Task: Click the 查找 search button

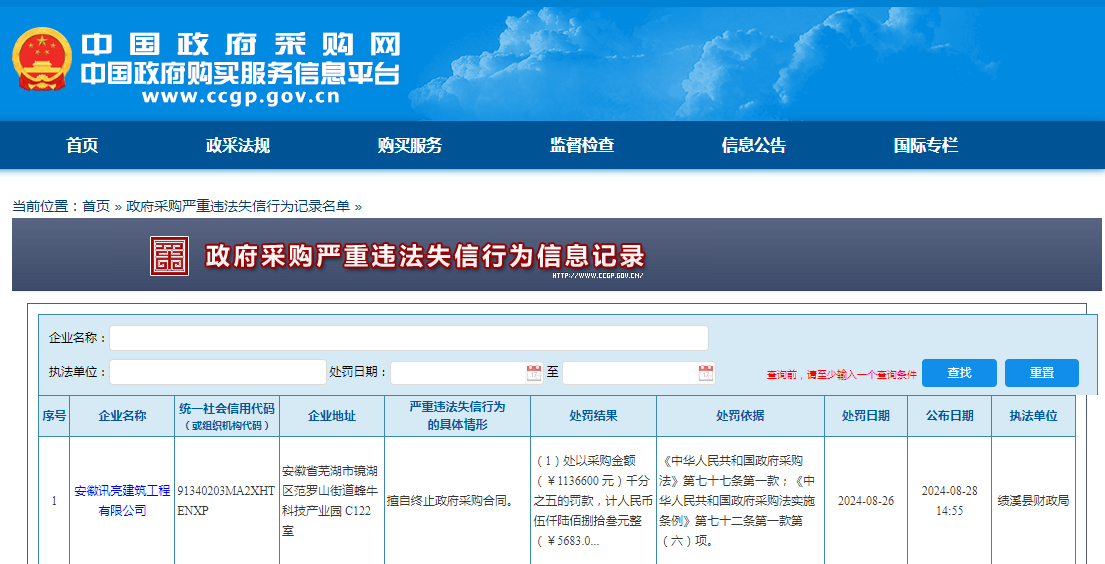Action: coord(959,373)
